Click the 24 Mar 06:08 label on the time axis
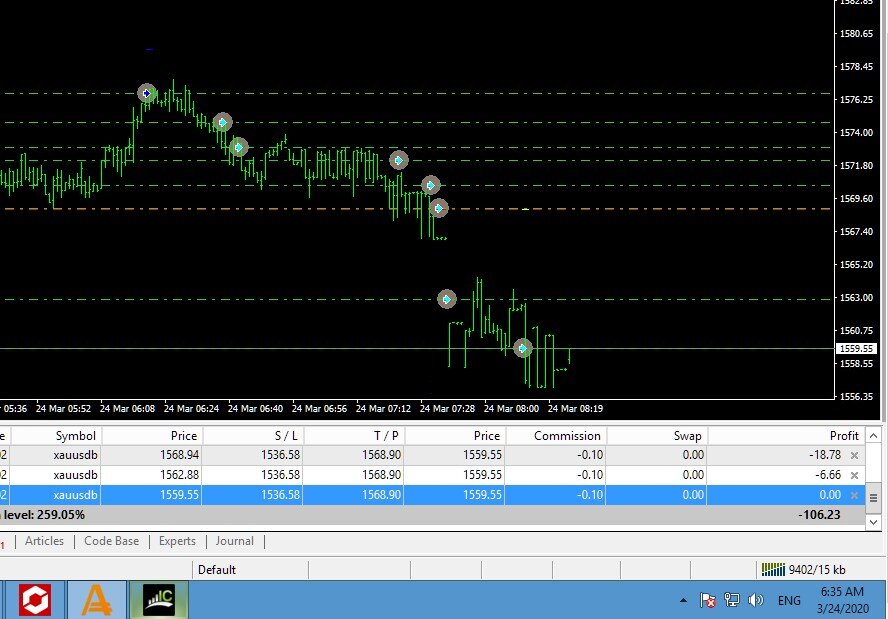This screenshot has height=619, width=888. [x=127, y=408]
